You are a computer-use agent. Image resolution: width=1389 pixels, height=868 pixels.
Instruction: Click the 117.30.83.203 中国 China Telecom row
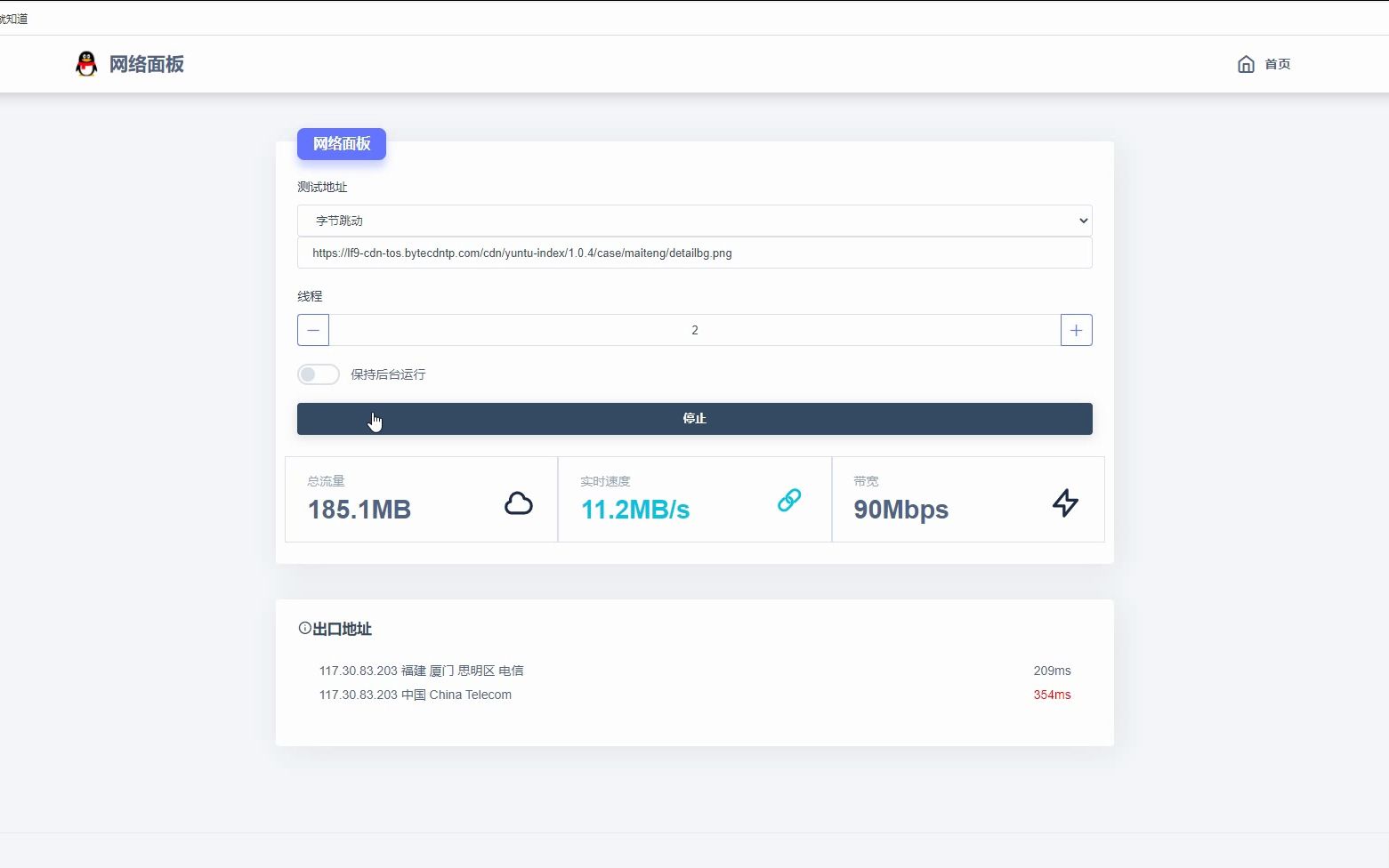pos(695,695)
